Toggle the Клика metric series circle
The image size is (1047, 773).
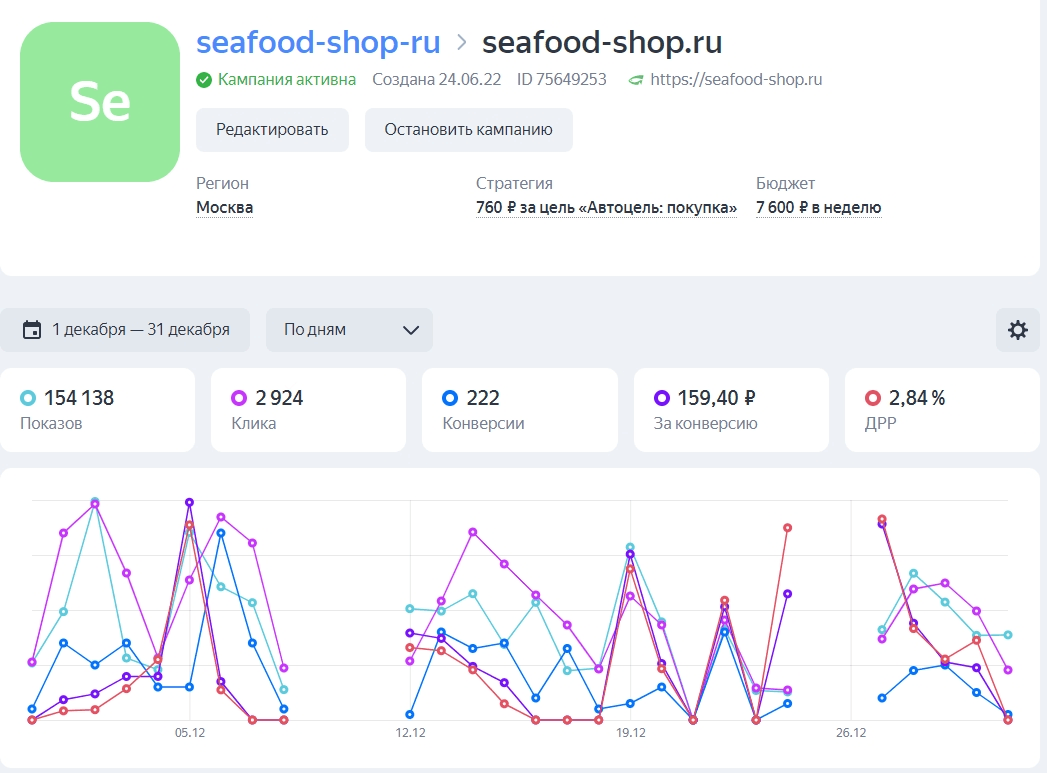tap(240, 398)
